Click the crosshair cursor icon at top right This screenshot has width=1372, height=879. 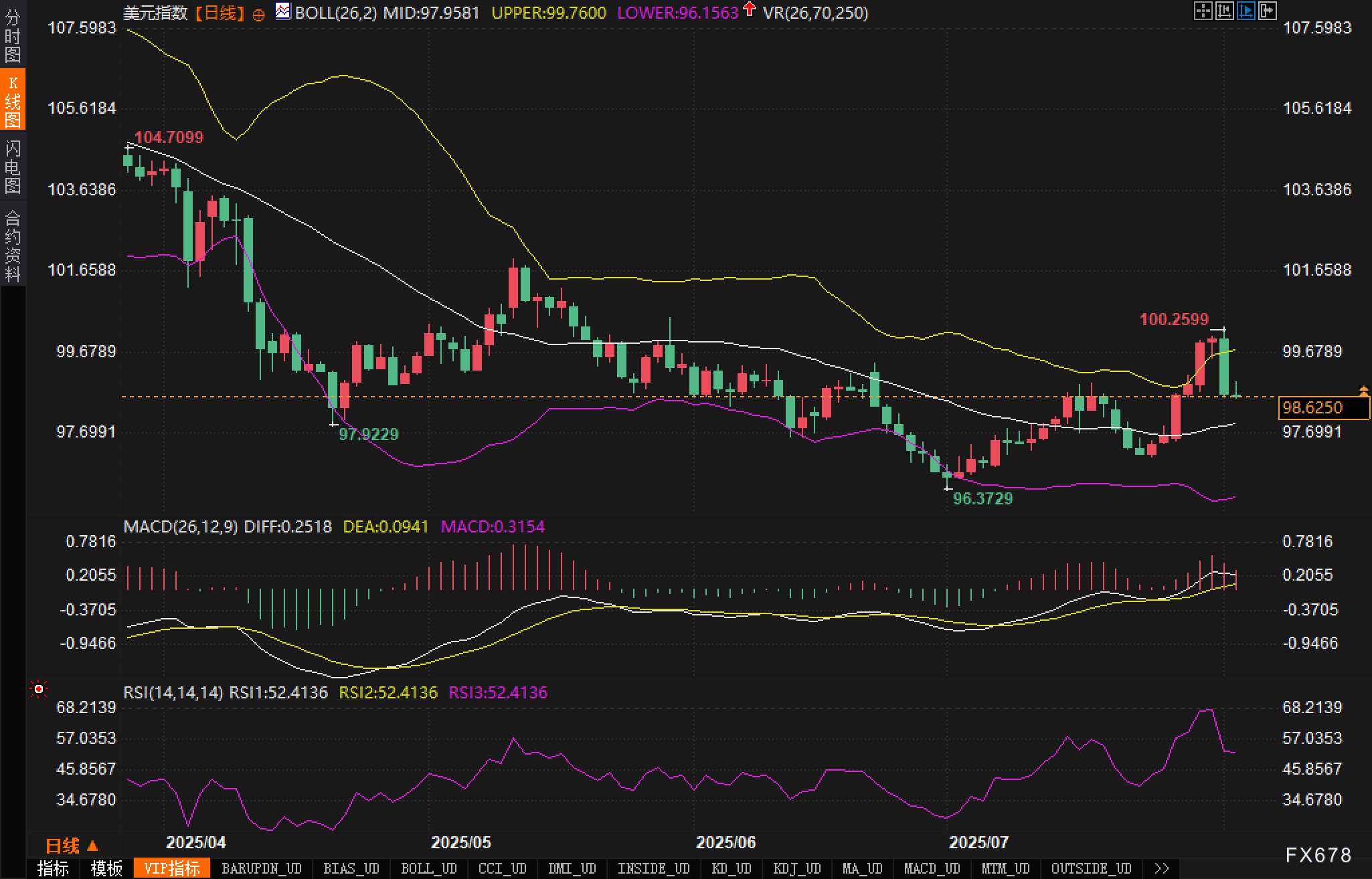click(1203, 11)
